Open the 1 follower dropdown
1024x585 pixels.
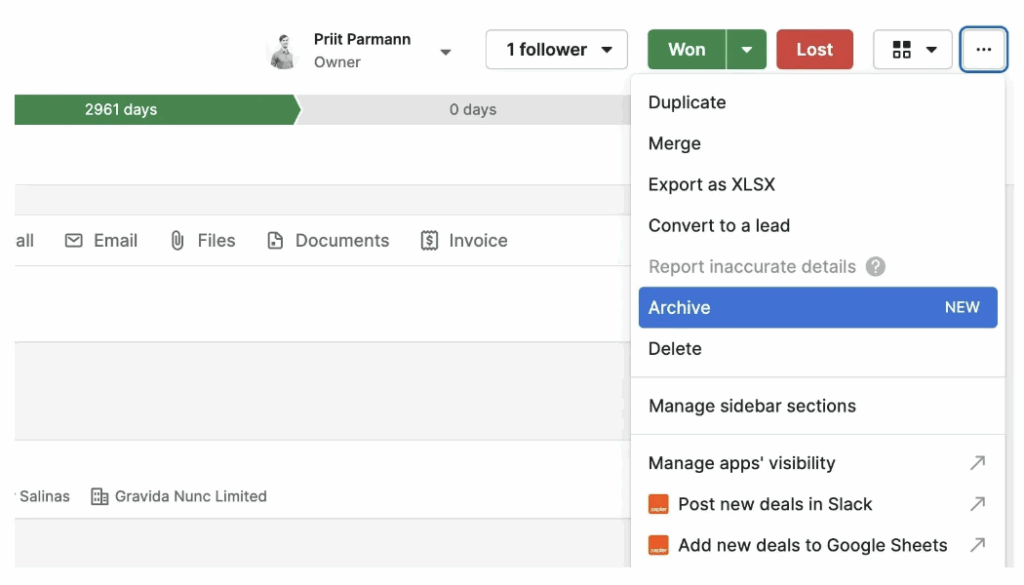(556, 50)
